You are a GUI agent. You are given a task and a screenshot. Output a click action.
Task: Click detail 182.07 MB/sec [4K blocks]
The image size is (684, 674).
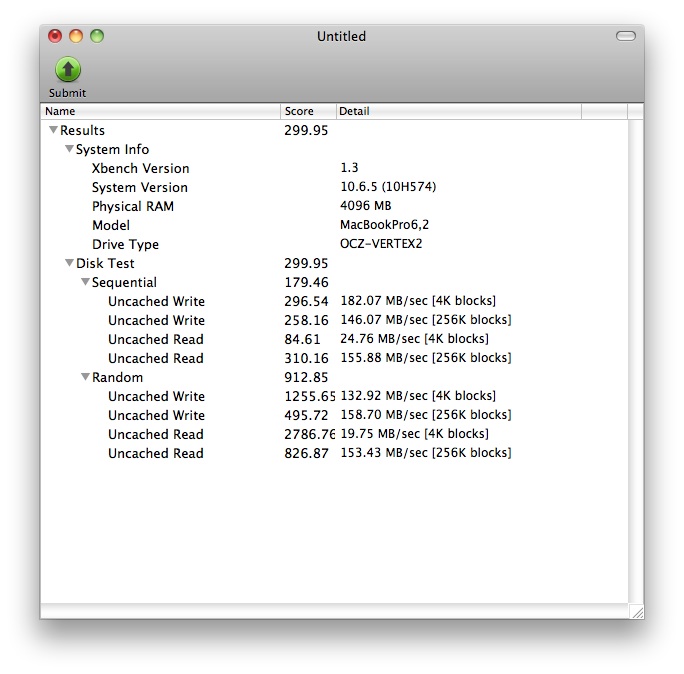[x=418, y=301]
